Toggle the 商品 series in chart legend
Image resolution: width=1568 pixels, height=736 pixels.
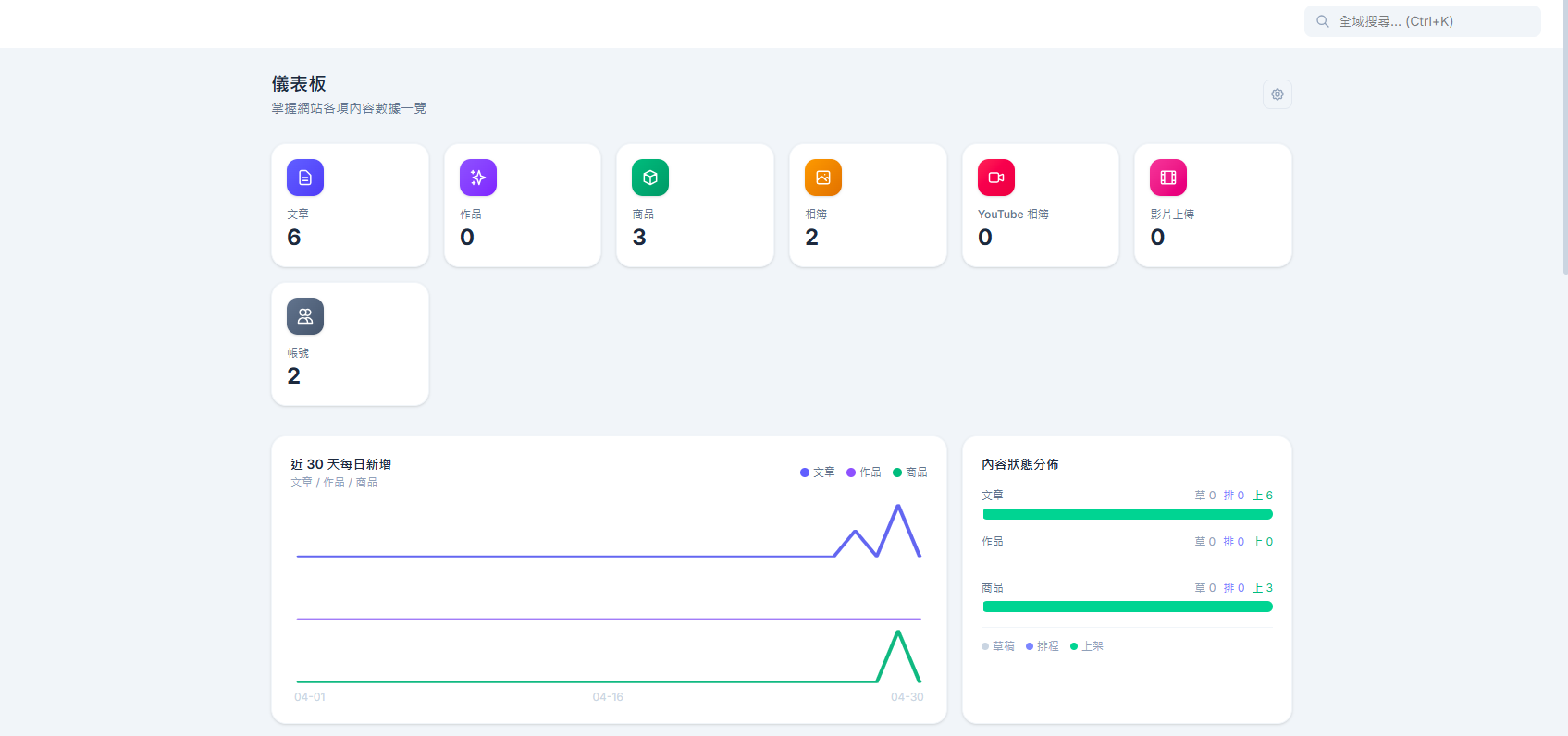coord(910,472)
